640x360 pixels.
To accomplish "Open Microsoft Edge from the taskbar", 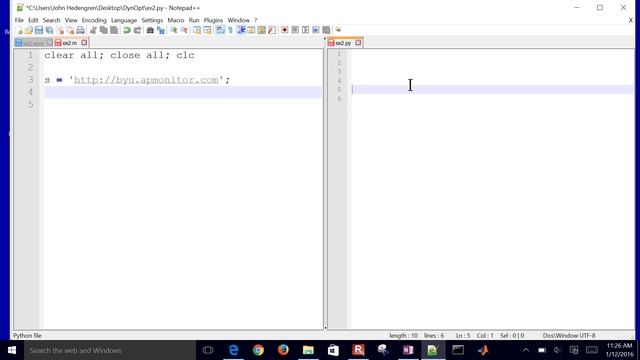I will click(x=233, y=350).
